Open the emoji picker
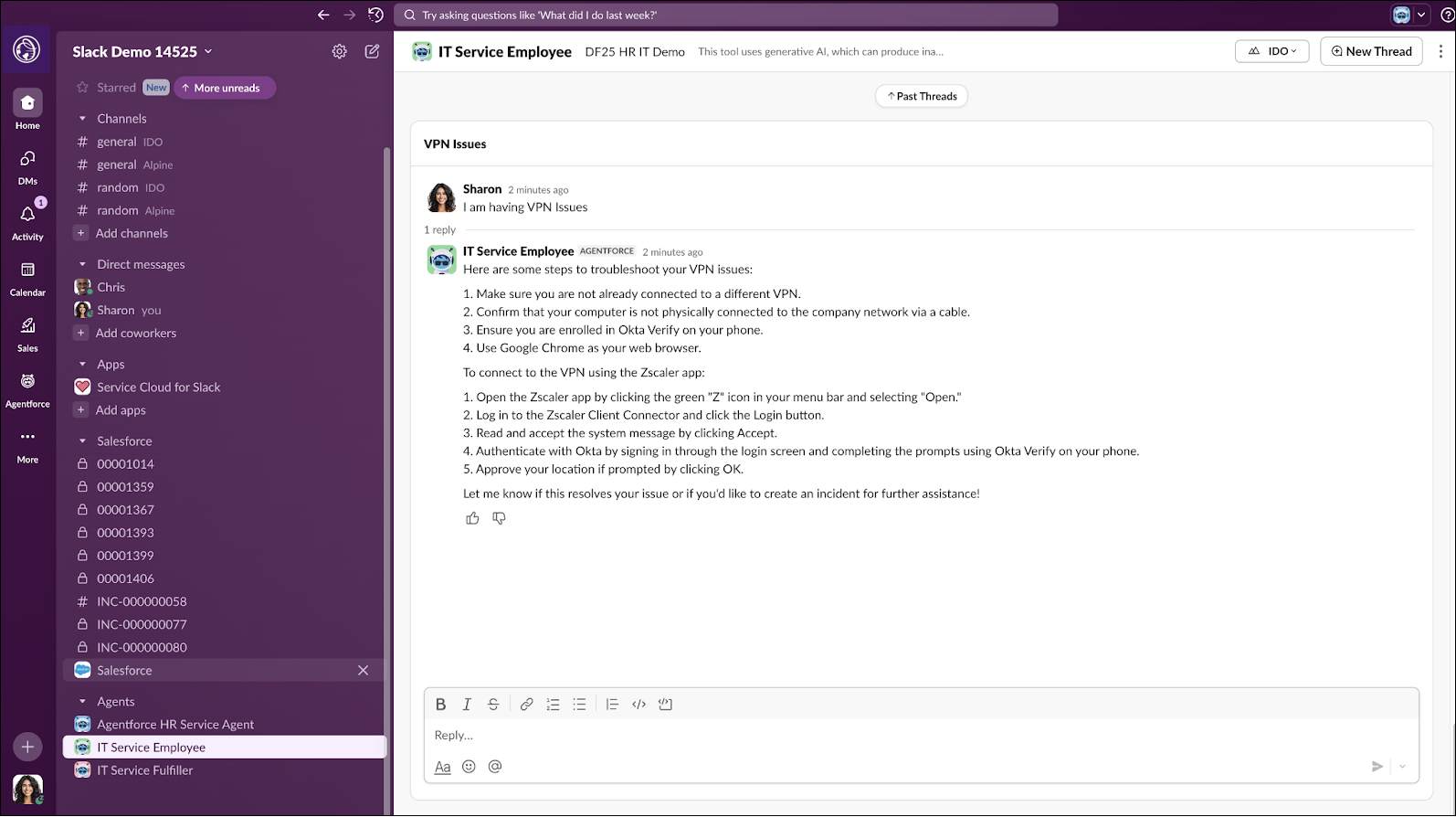Image resolution: width=1456 pixels, height=817 pixels. point(469,767)
